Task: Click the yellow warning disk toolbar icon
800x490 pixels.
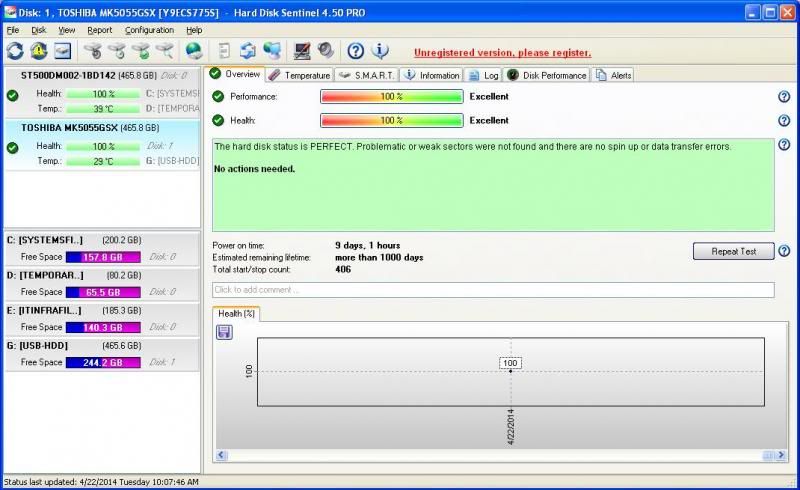Action: [39, 51]
